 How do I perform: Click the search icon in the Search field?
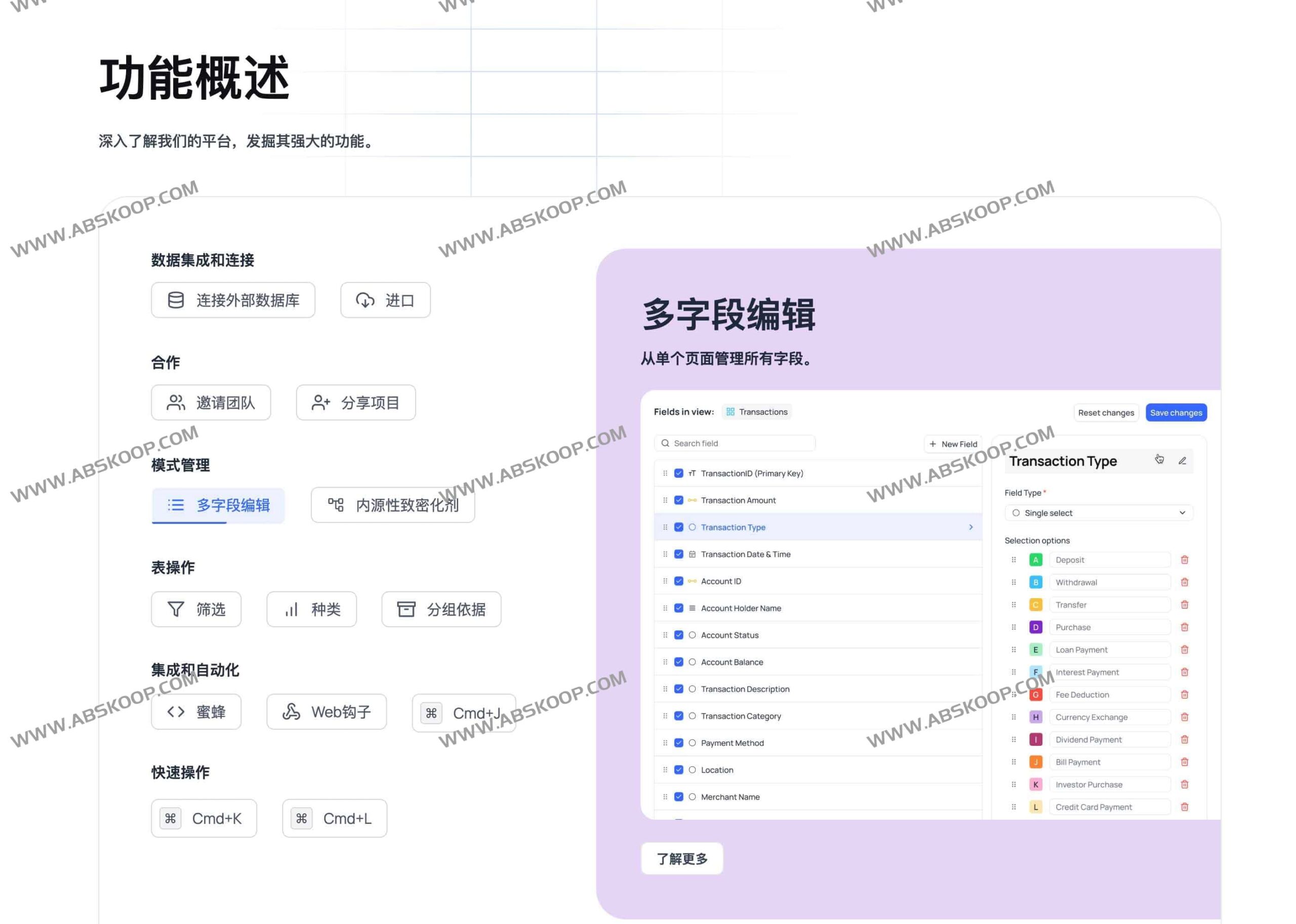point(665,443)
